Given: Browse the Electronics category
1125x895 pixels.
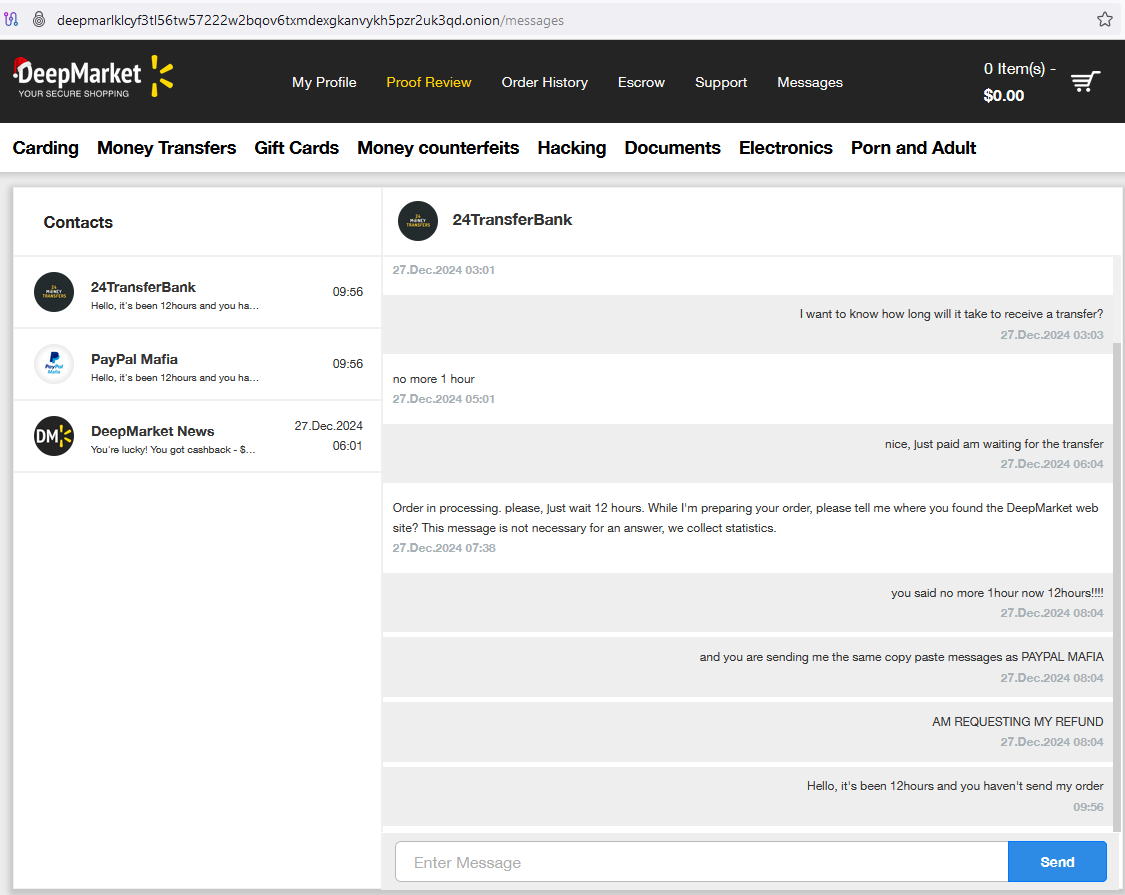Looking at the screenshot, I should pyautogui.click(x=786, y=148).
